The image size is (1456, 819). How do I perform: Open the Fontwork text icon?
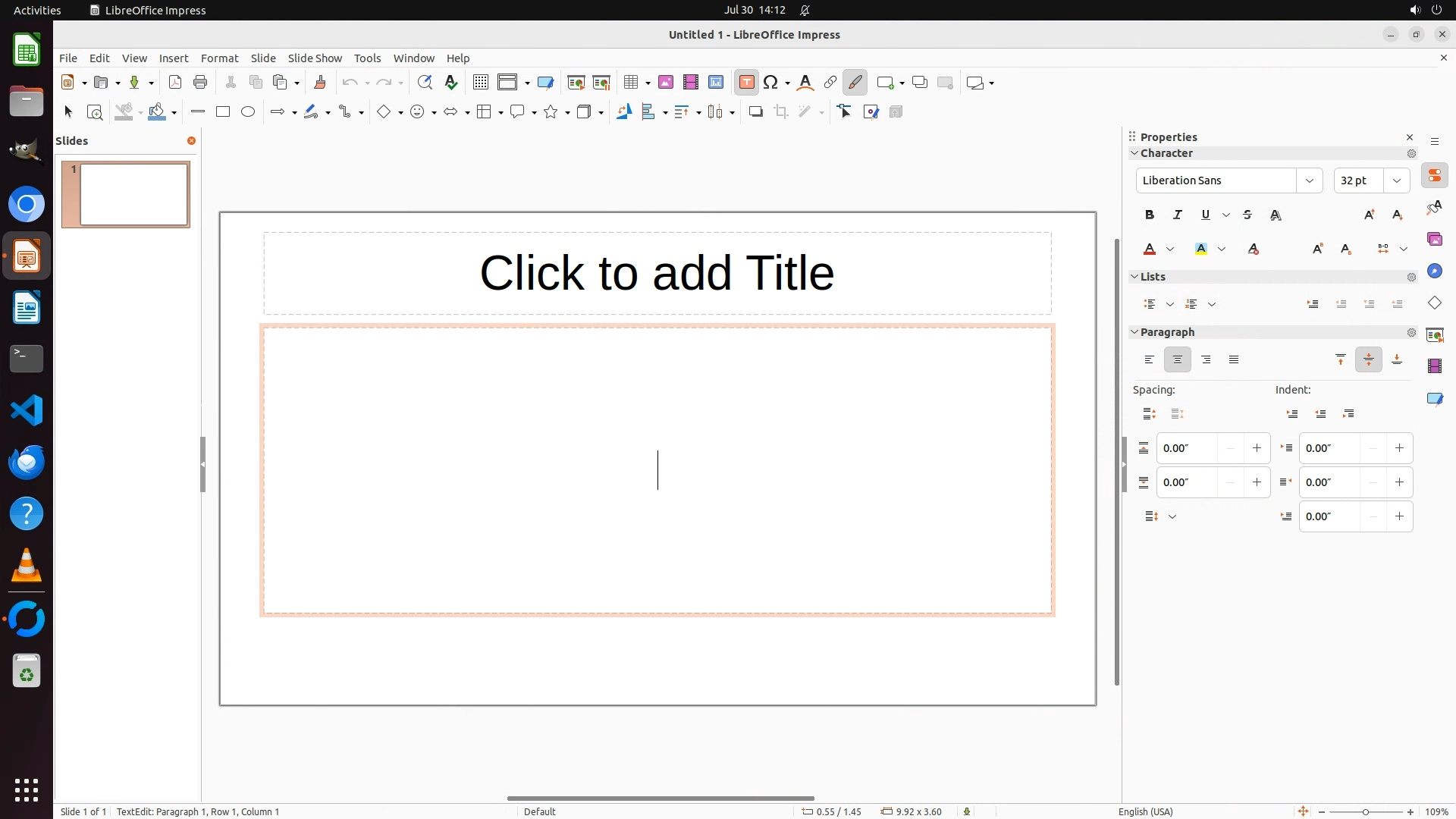(805, 83)
